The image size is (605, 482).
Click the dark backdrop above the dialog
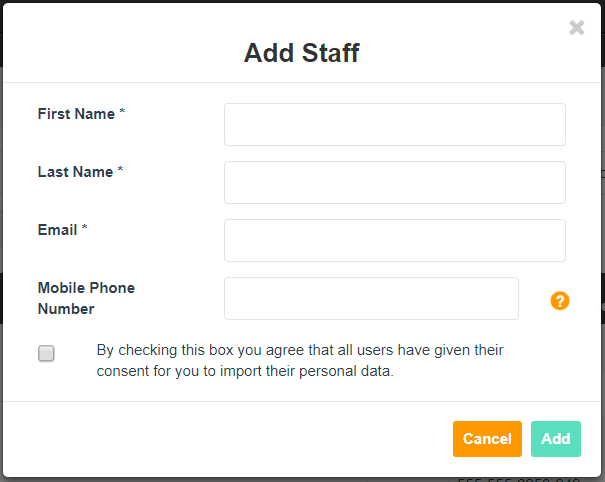click(x=302, y=1)
